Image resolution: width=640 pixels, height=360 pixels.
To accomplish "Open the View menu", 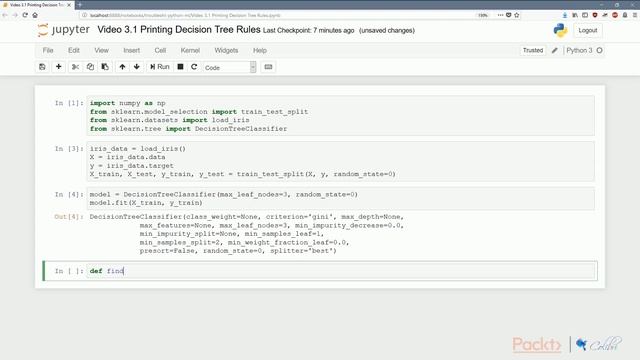I will [101, 50].
